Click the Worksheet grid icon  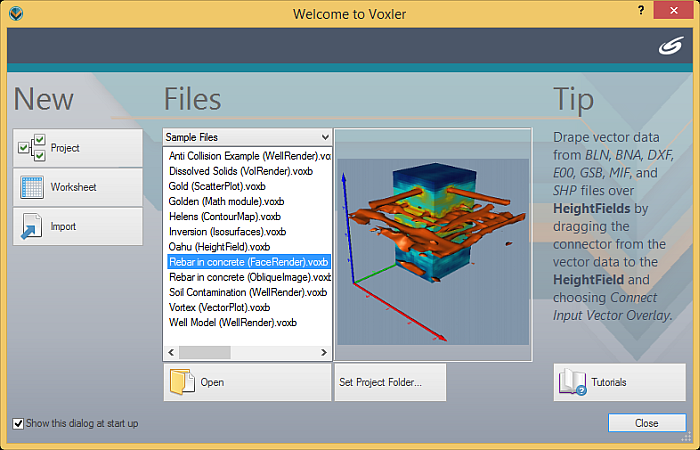32,187
